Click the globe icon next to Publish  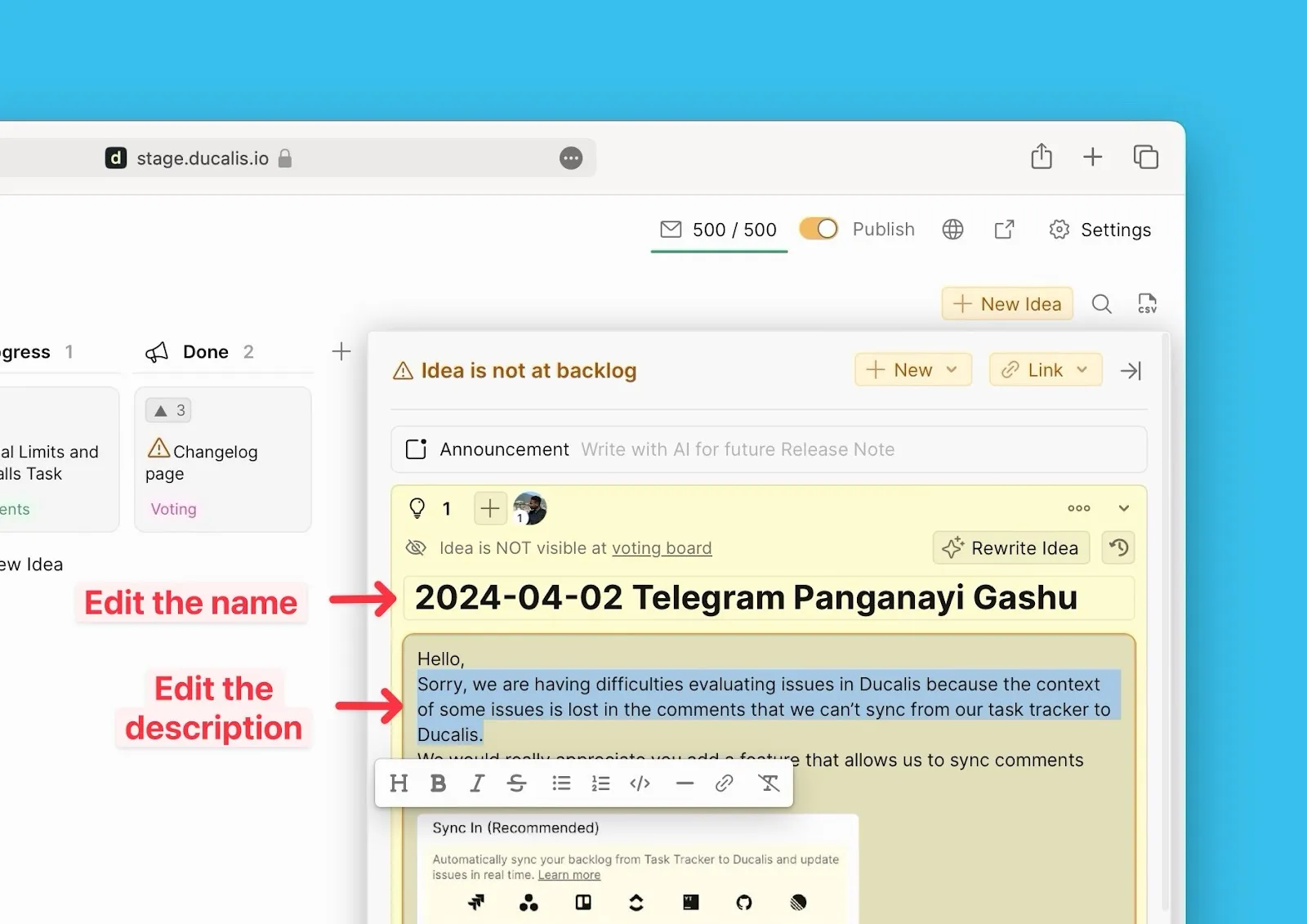pos(952,230)
